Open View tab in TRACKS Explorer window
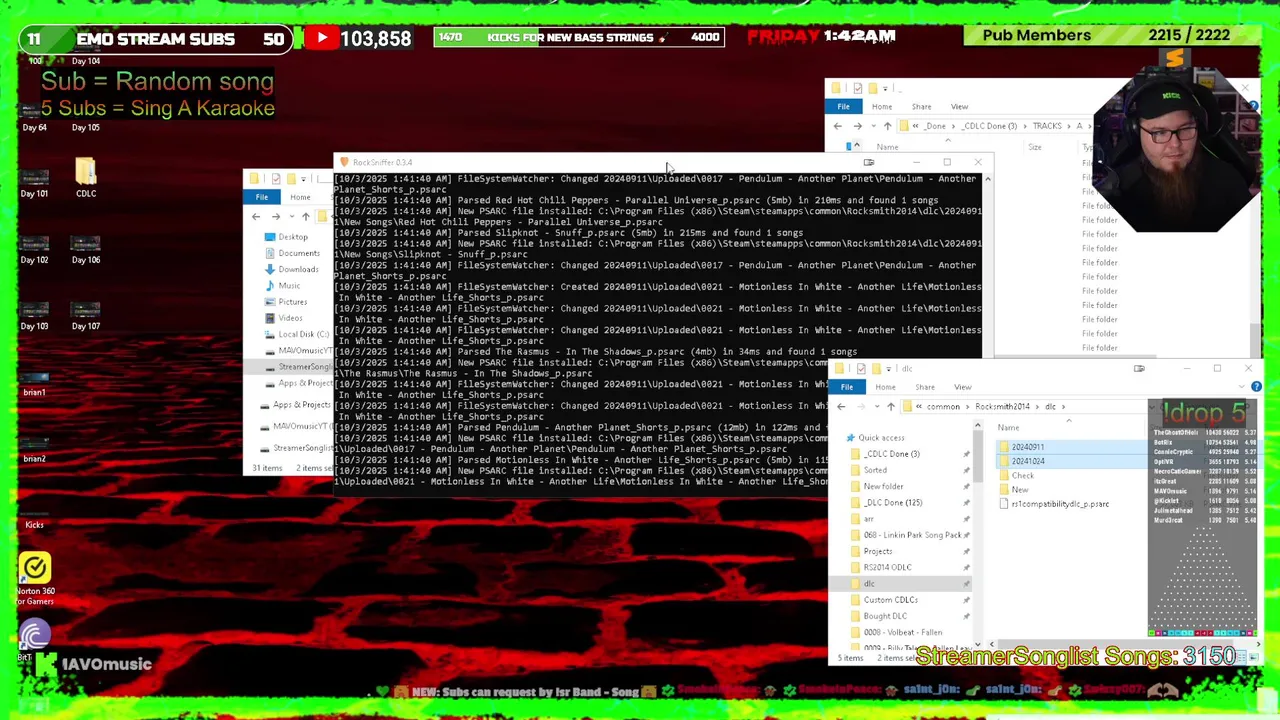Image resolution: width=1280 pixels, height=720 pixels. [x=959, y=107]
